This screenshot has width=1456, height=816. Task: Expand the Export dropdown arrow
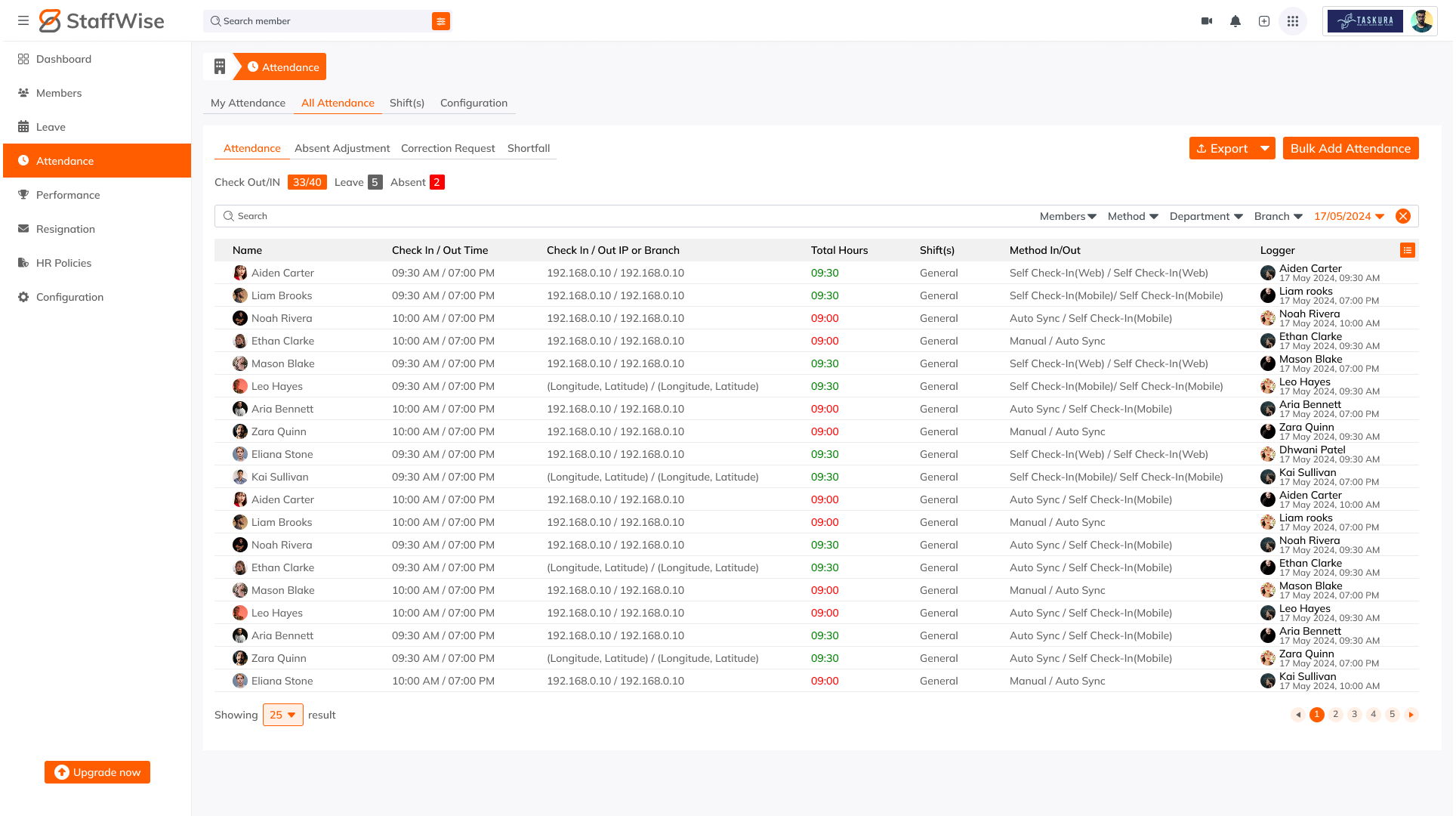point(1265,148)
